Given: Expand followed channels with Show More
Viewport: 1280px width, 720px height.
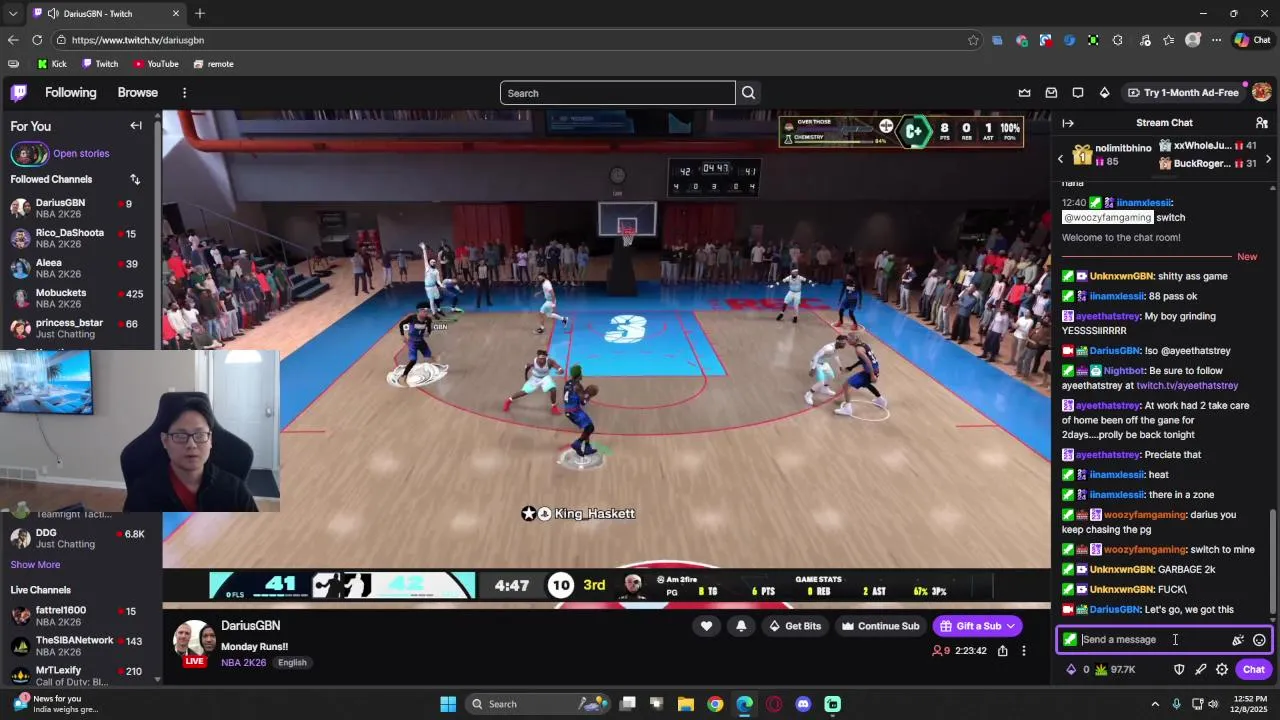Looking at the screenshot, I should 35,565.
